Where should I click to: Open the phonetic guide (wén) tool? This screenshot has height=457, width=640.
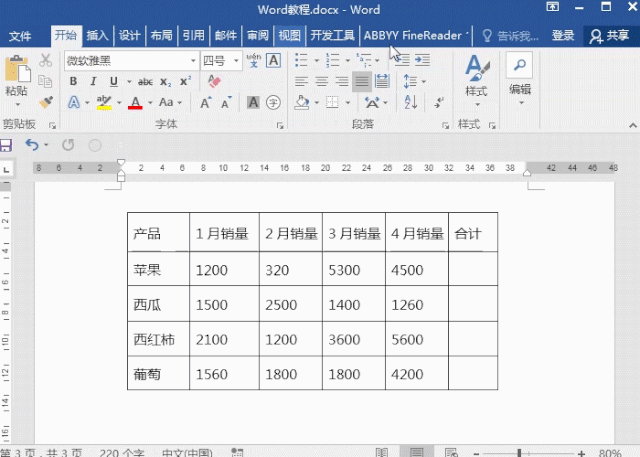pos(253,61)
